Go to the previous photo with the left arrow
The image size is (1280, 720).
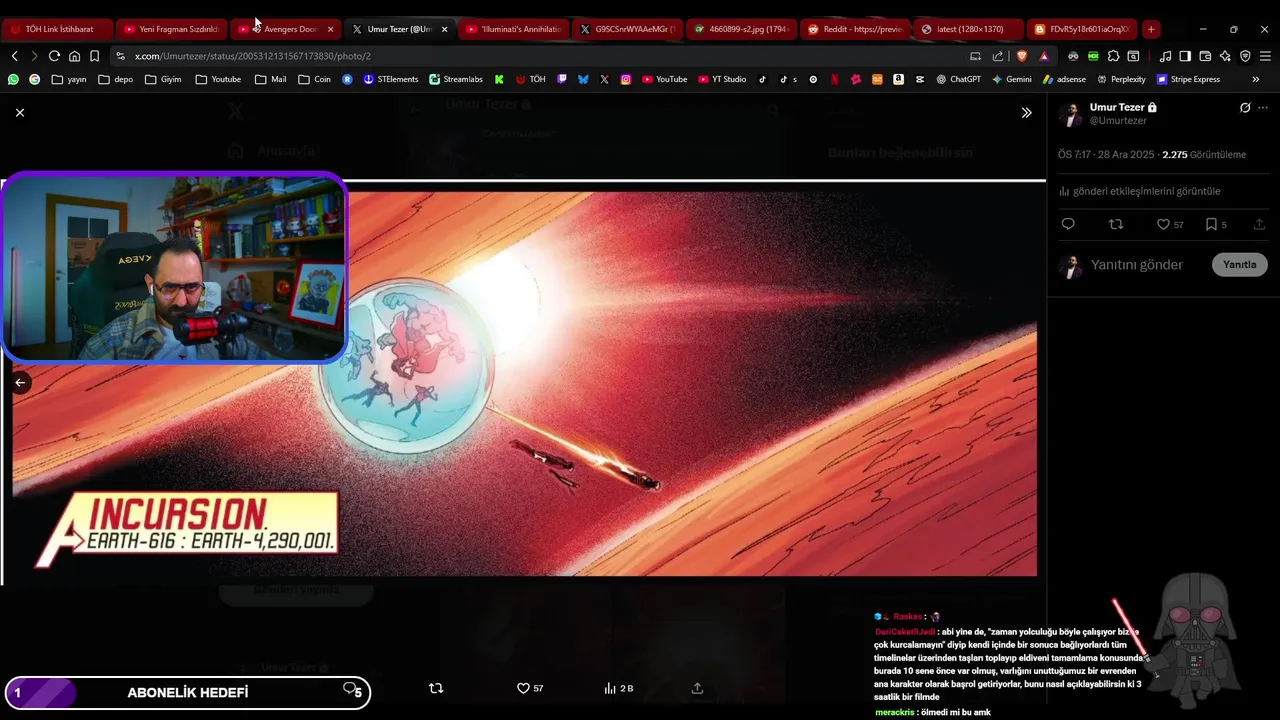click(20, 382)
